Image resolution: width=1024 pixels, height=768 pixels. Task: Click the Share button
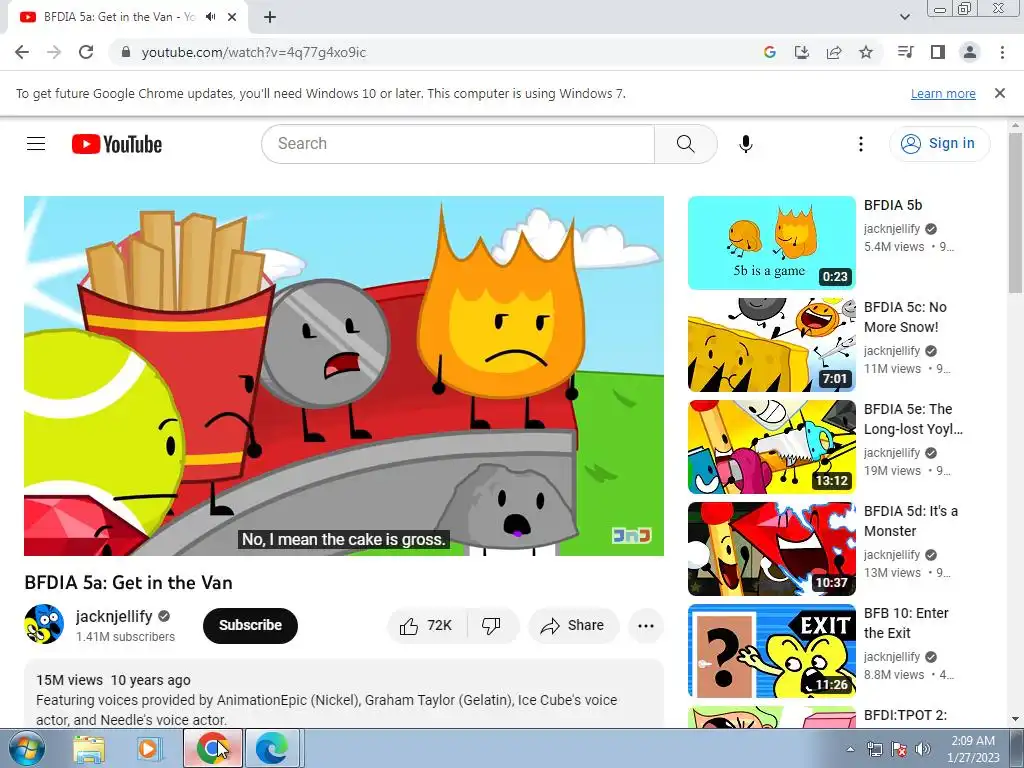pyautogui.click(x=572, y=626)
